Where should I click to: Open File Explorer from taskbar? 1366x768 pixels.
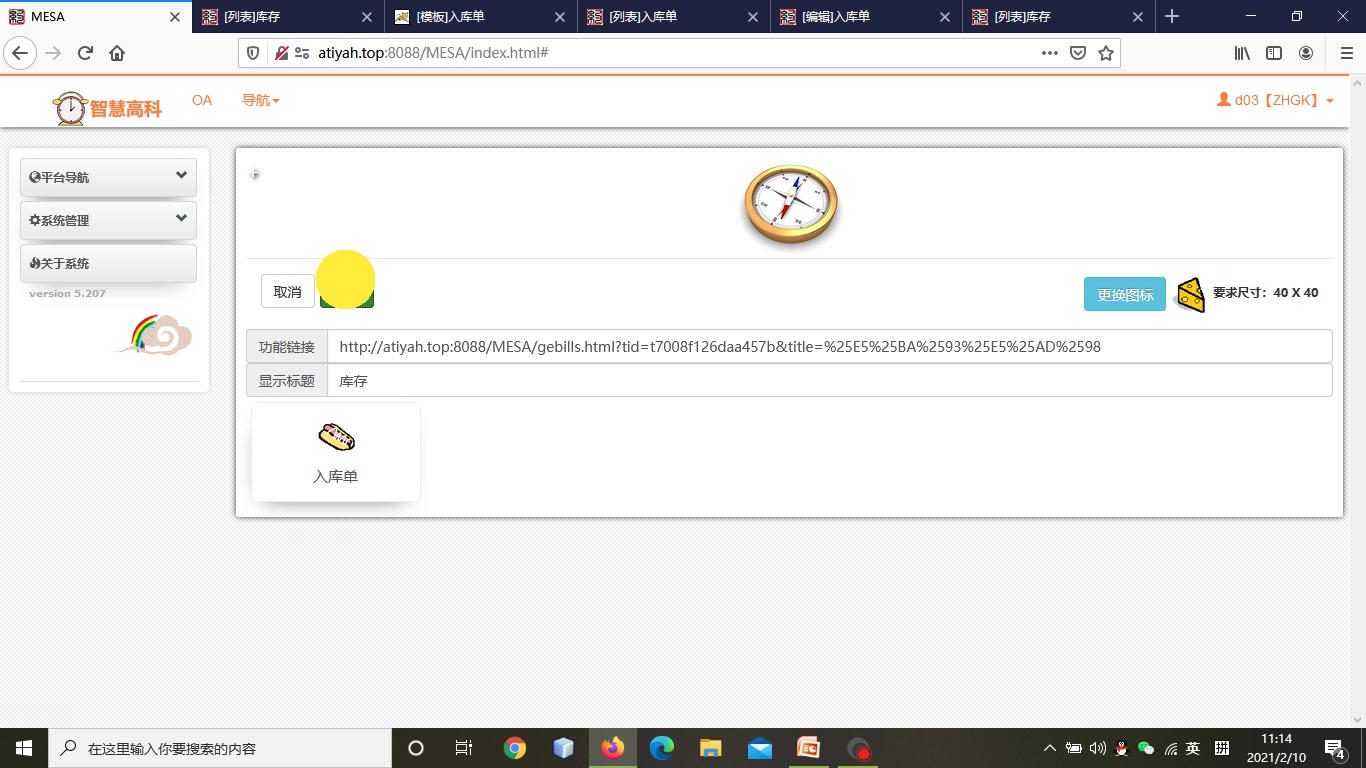click(711, 748)
